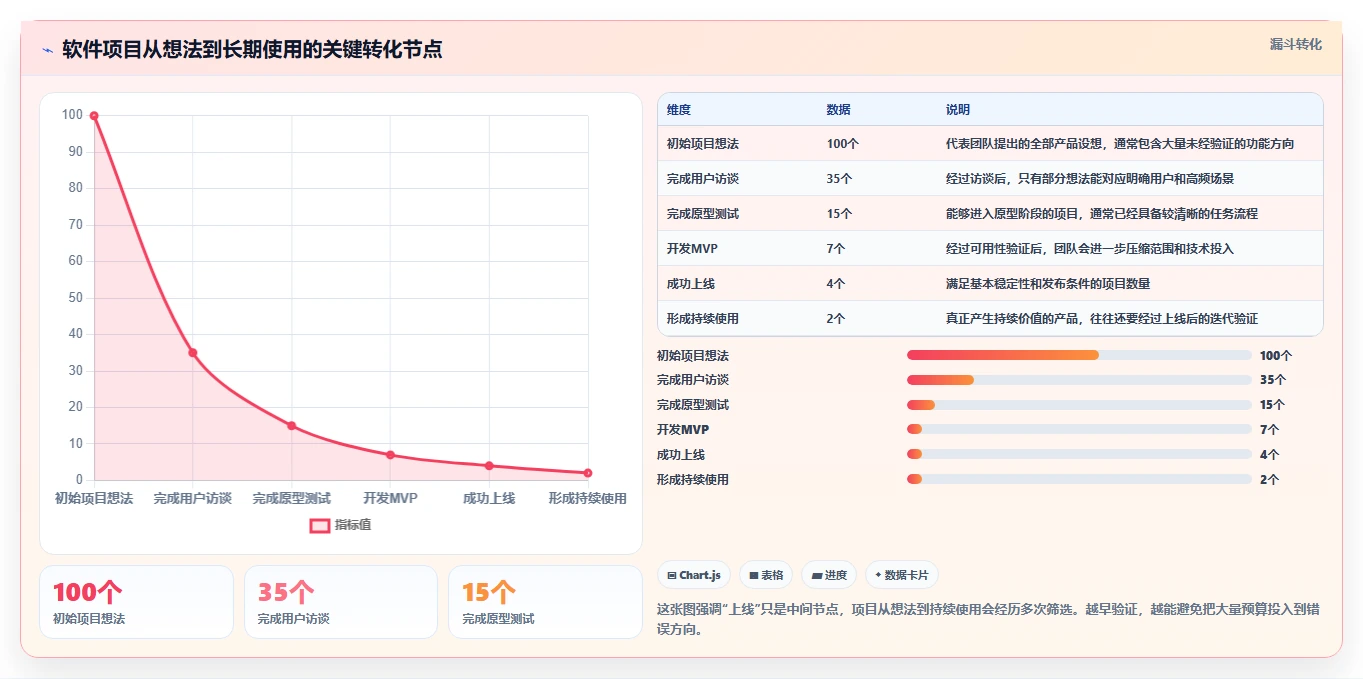This screenshot has height=679, width=1363.
Task: Select the 表格 tag chip
Action: [x=765, y=575]
